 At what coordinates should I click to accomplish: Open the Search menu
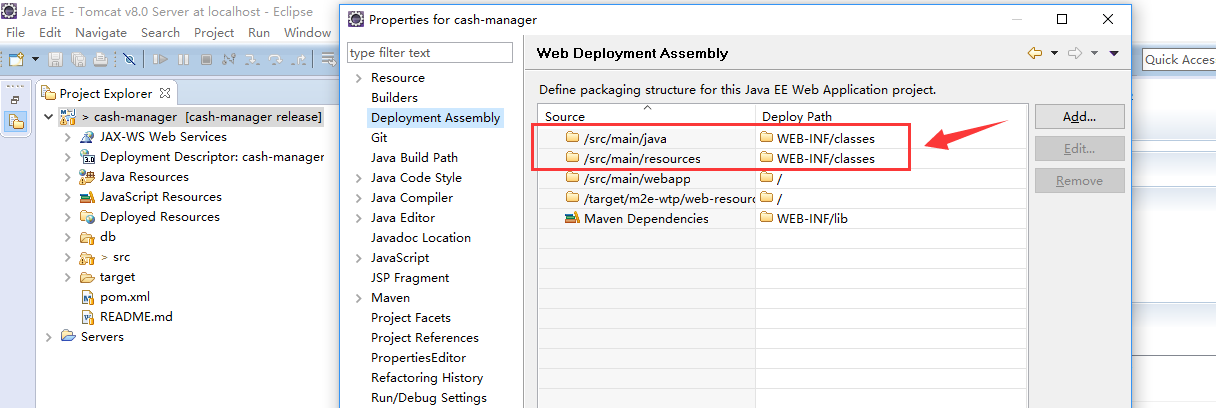160,32
